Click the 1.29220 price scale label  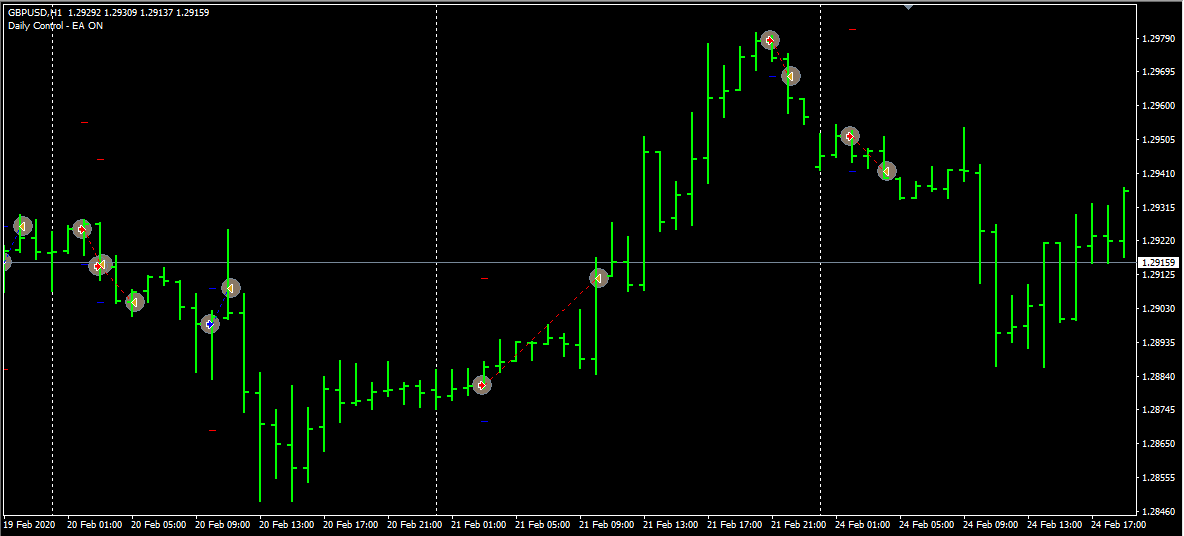tap(1158, 241)
